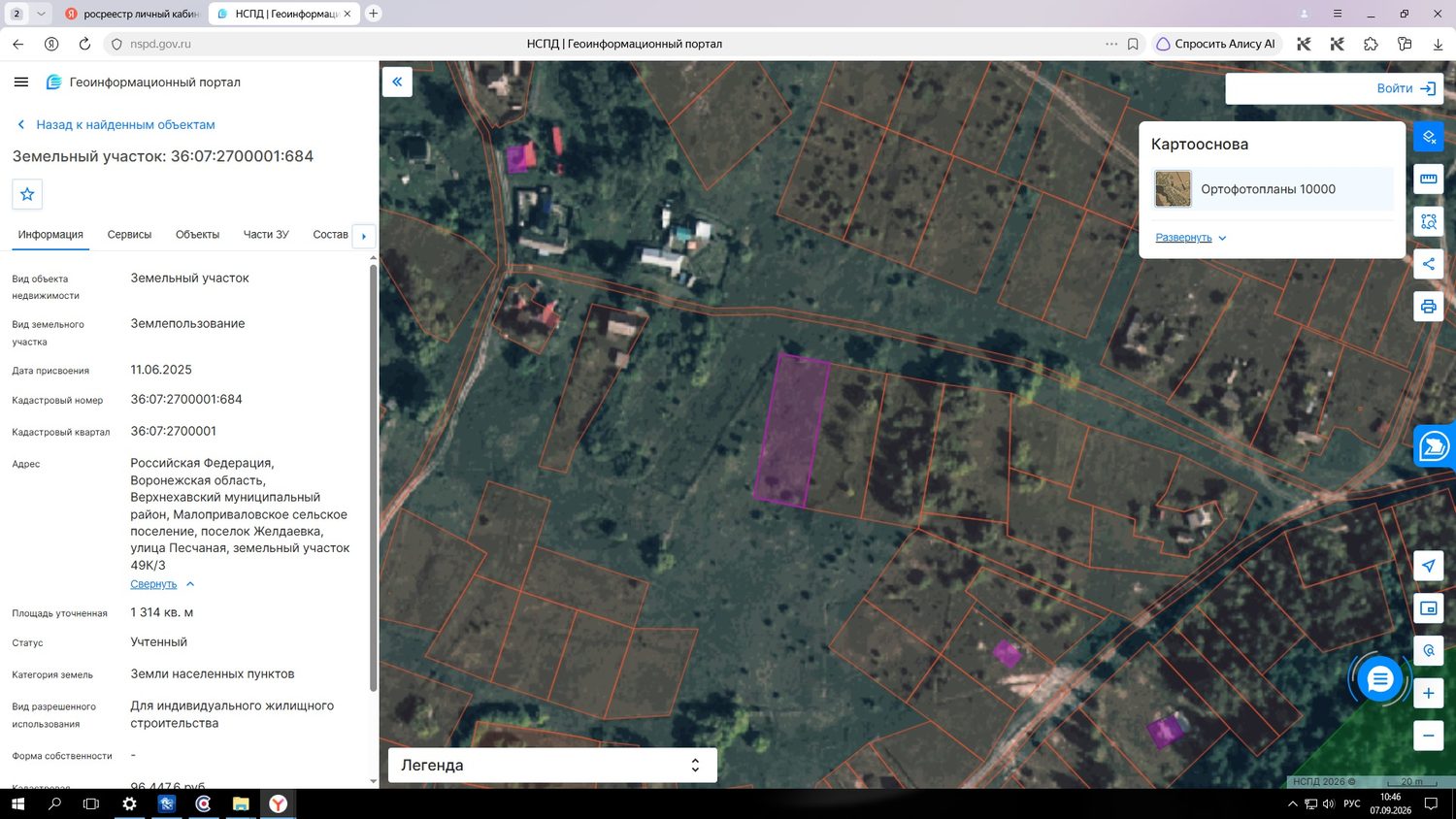Open the round blue chat assistant button
Viewport: 1456px width, 819px height.
[1379, 679]
